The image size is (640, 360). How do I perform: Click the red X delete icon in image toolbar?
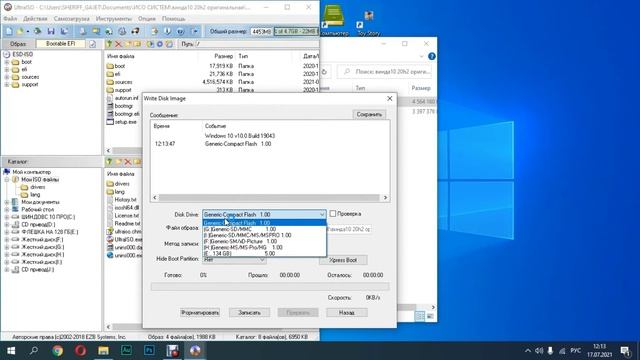tap(118, 44)
